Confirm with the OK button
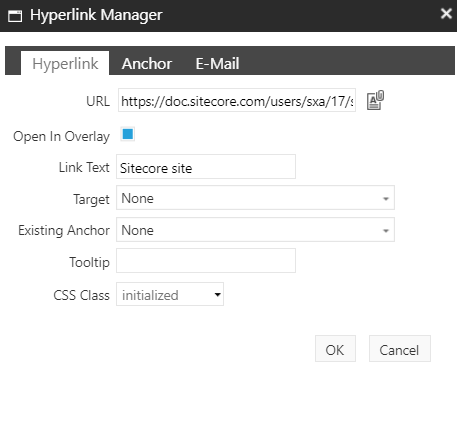The width and height of the screenshot is (457, 421). [x=335, y=349]
